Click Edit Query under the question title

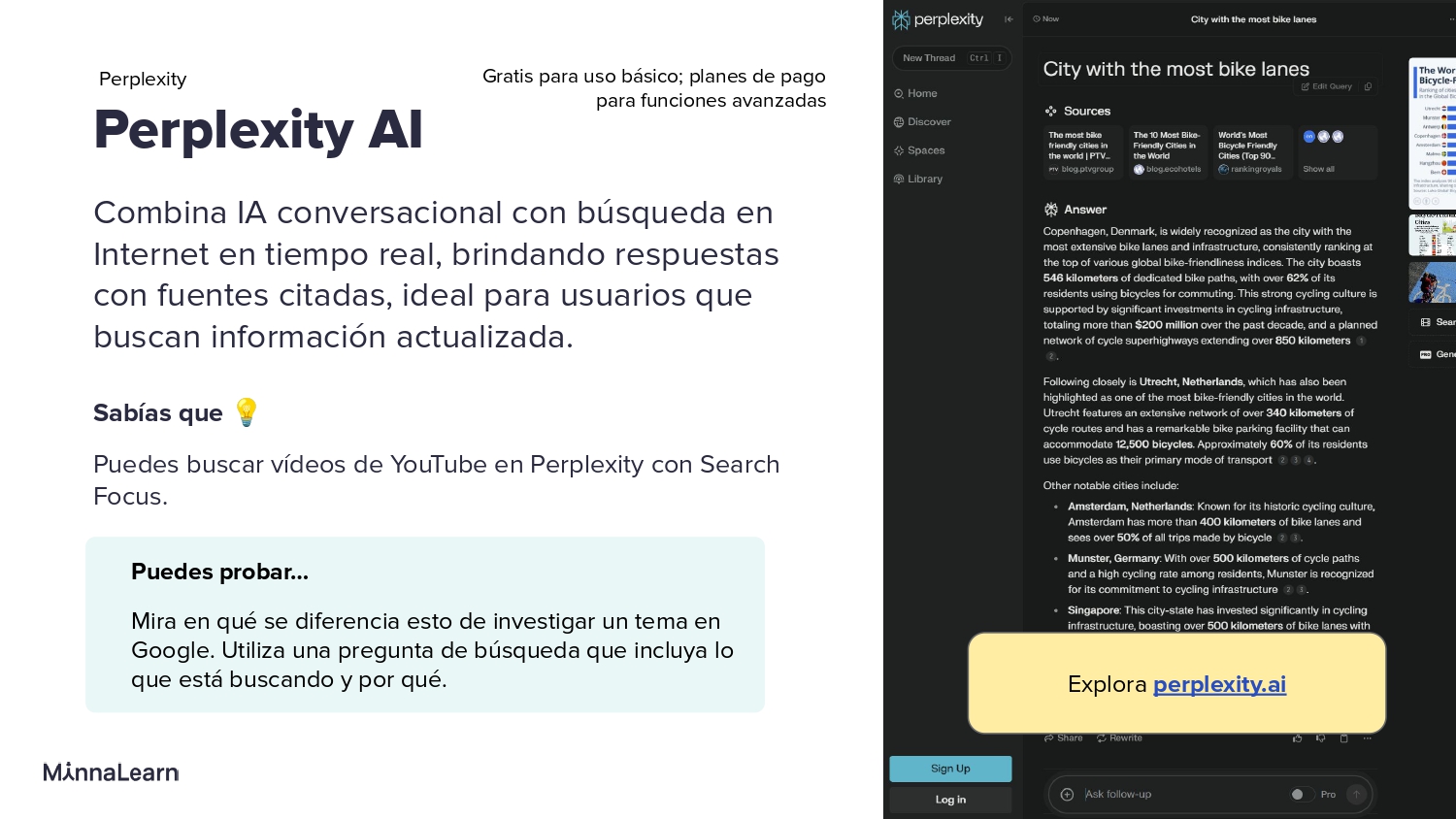(1327, 86)
